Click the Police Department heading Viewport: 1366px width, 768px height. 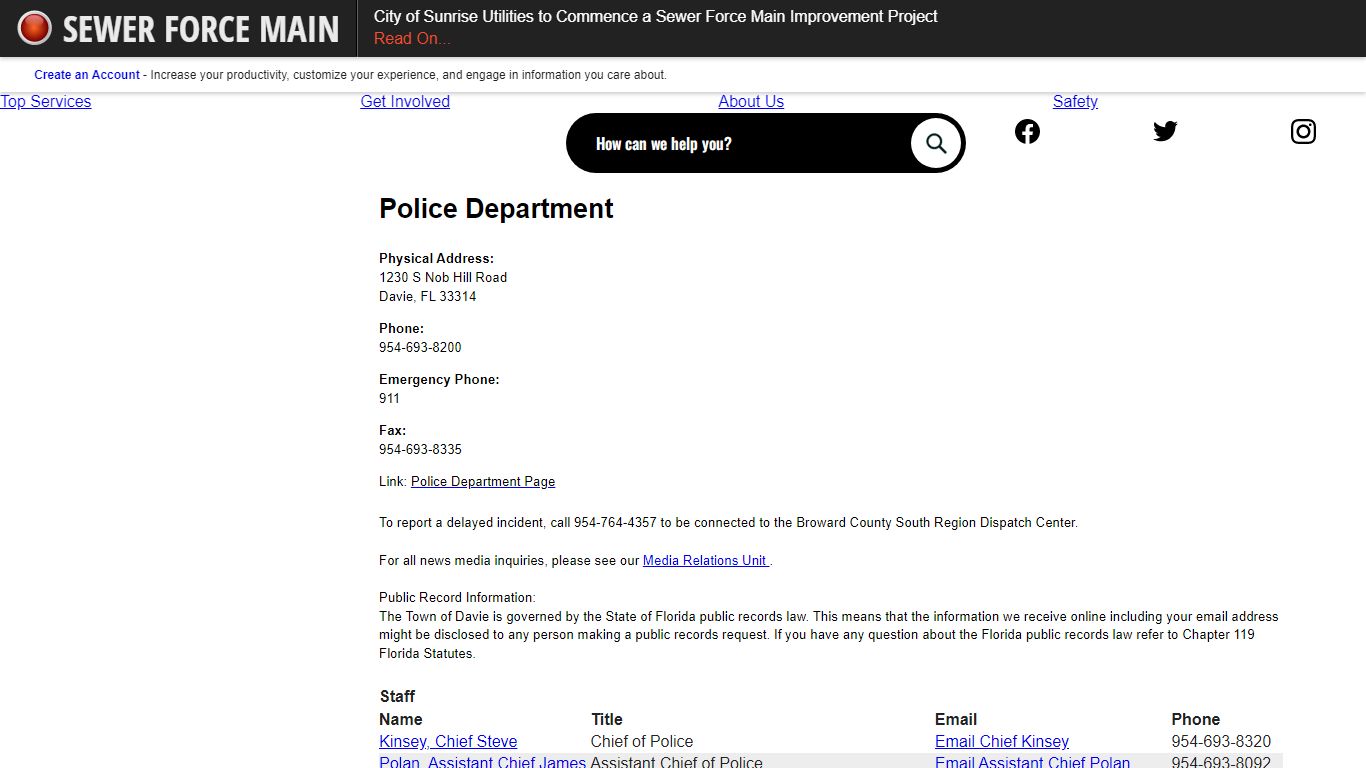[496, 208]
